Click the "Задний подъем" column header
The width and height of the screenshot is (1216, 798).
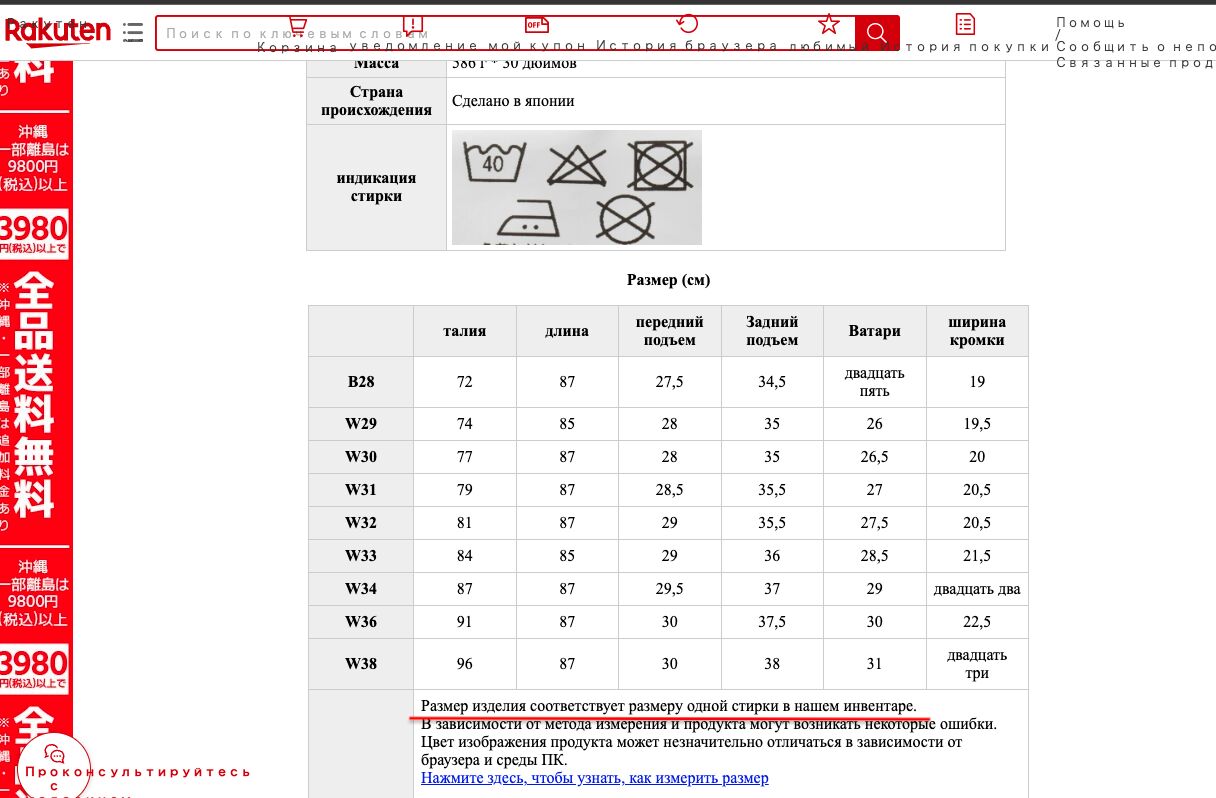coord(772,331)
